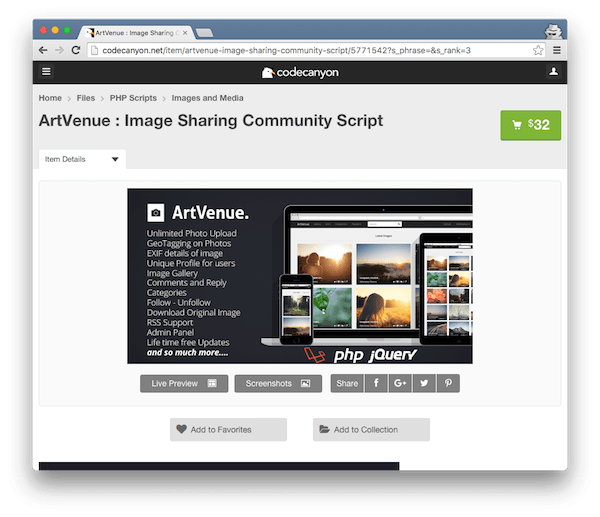Image resolution: width=600 pixels, height=517 pixels.
Task: Go to the Files breadcrumb
Action: pyautogui.click(x=86, y=98)
